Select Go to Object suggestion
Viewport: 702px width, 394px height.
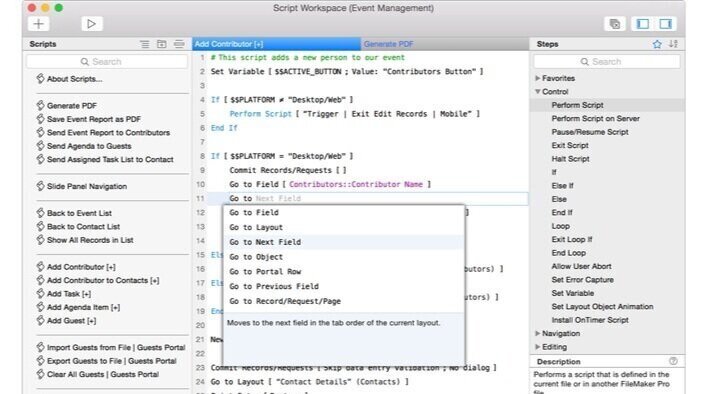tap(343, 257)
